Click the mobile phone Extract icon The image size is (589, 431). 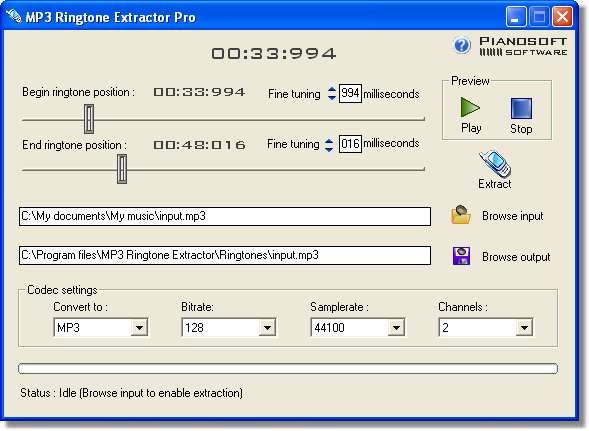click(494, 163)
